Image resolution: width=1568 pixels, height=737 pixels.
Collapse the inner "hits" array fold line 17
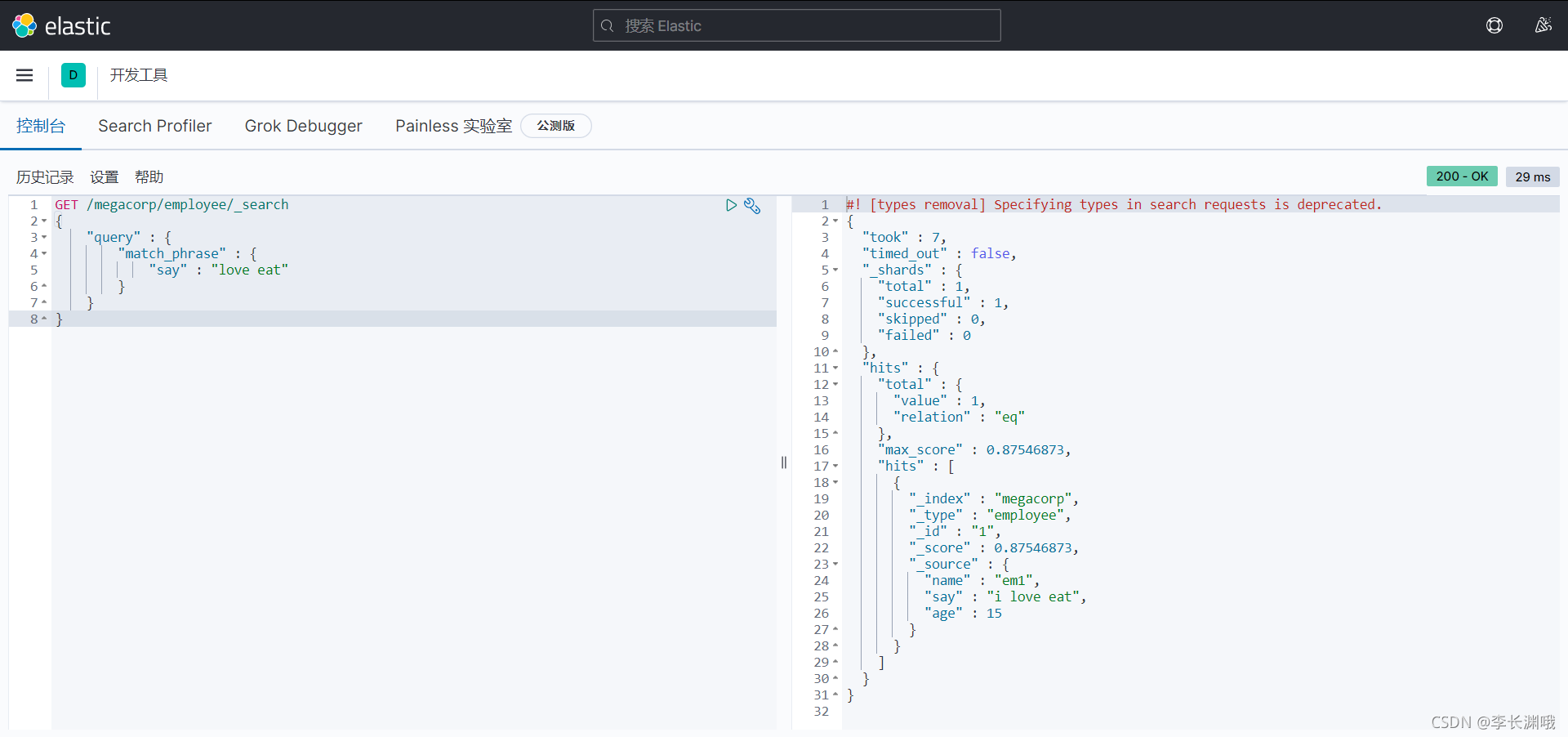[835, 467]
